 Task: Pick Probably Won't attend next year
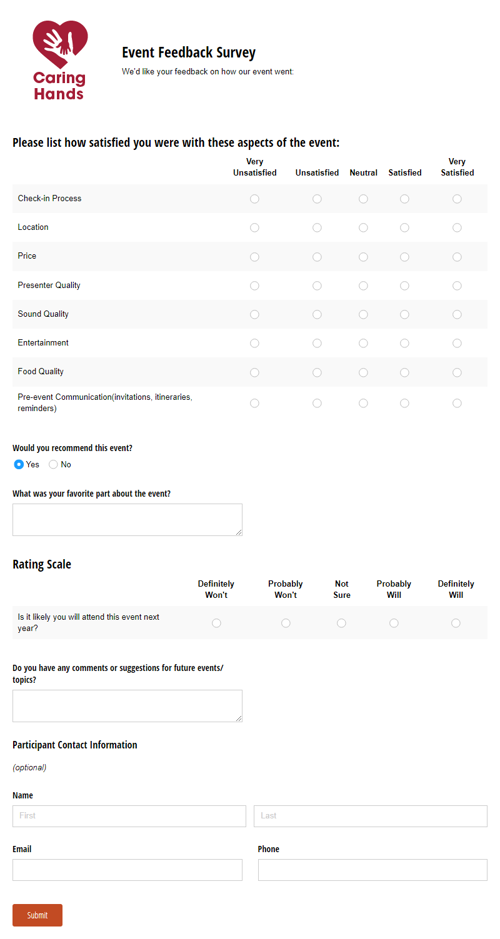(x=286, y=623)
